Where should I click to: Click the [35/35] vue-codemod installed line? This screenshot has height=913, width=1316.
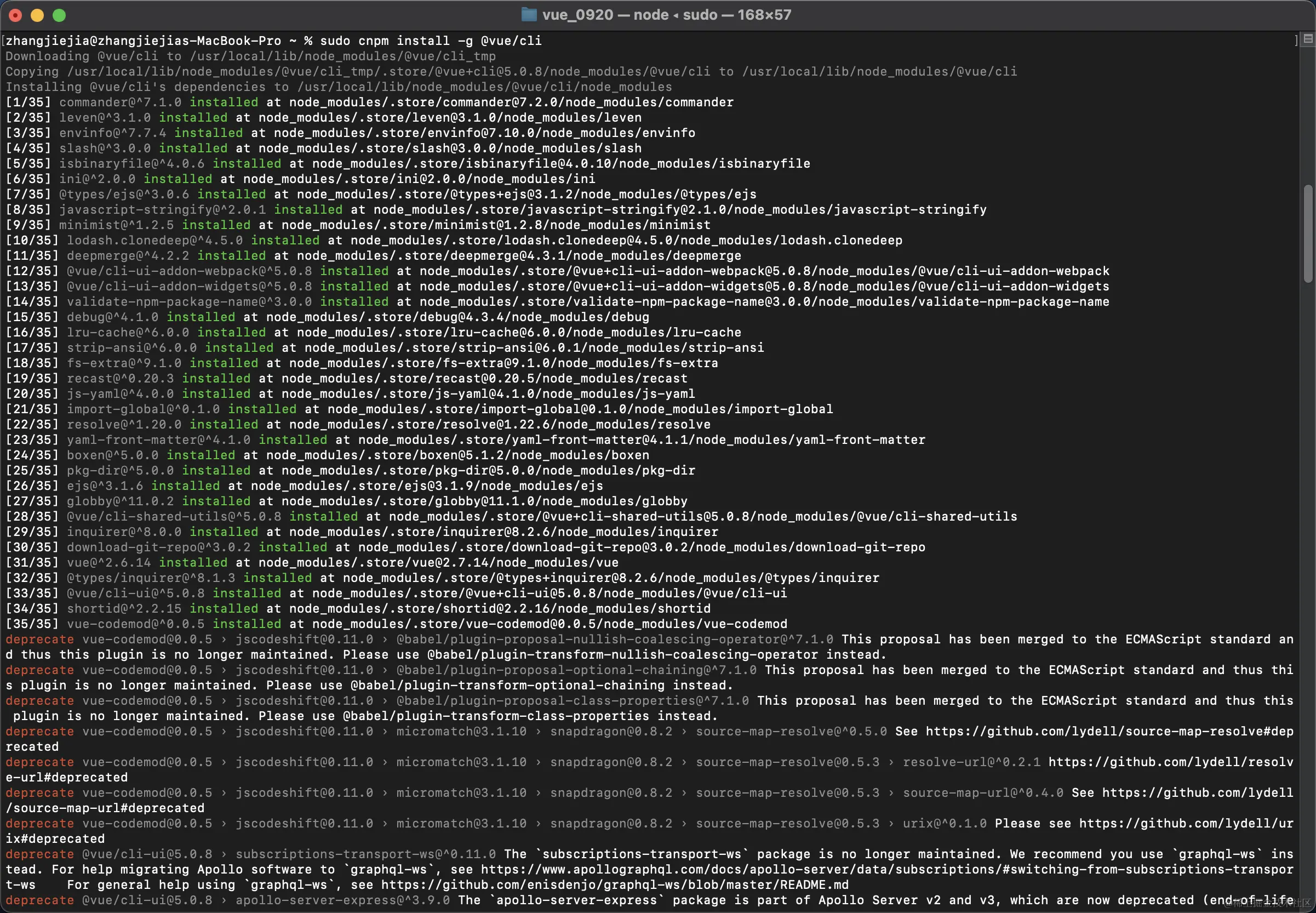point(396,624)
